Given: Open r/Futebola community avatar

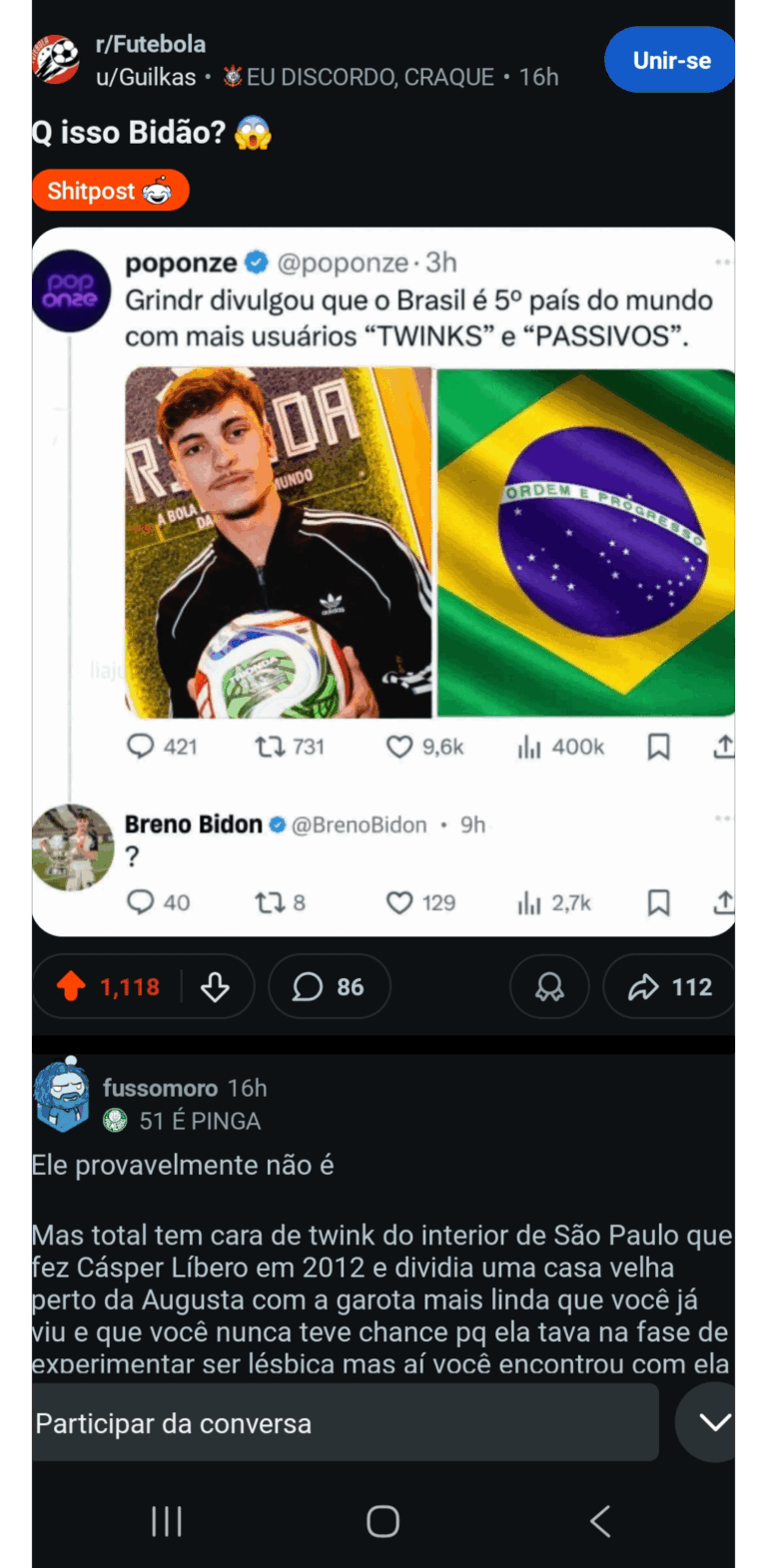Looking at the screenshot, I should click(56, 60).
